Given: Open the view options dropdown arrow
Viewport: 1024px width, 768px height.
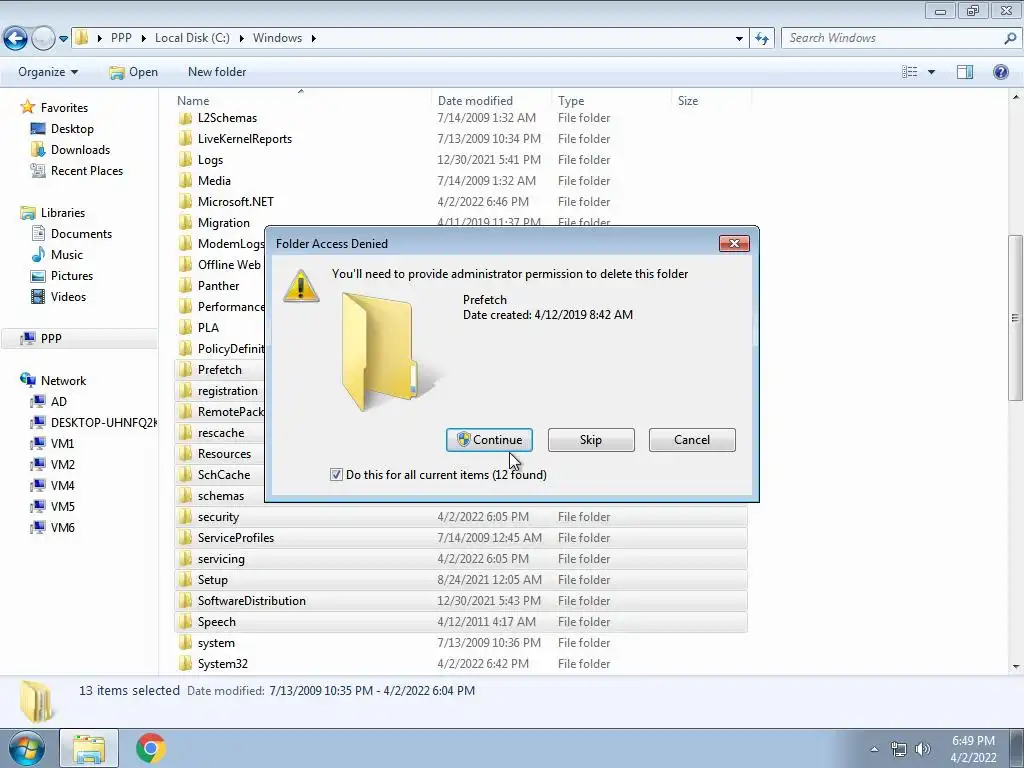Looking at the screenshot, I should pos(931,72).
